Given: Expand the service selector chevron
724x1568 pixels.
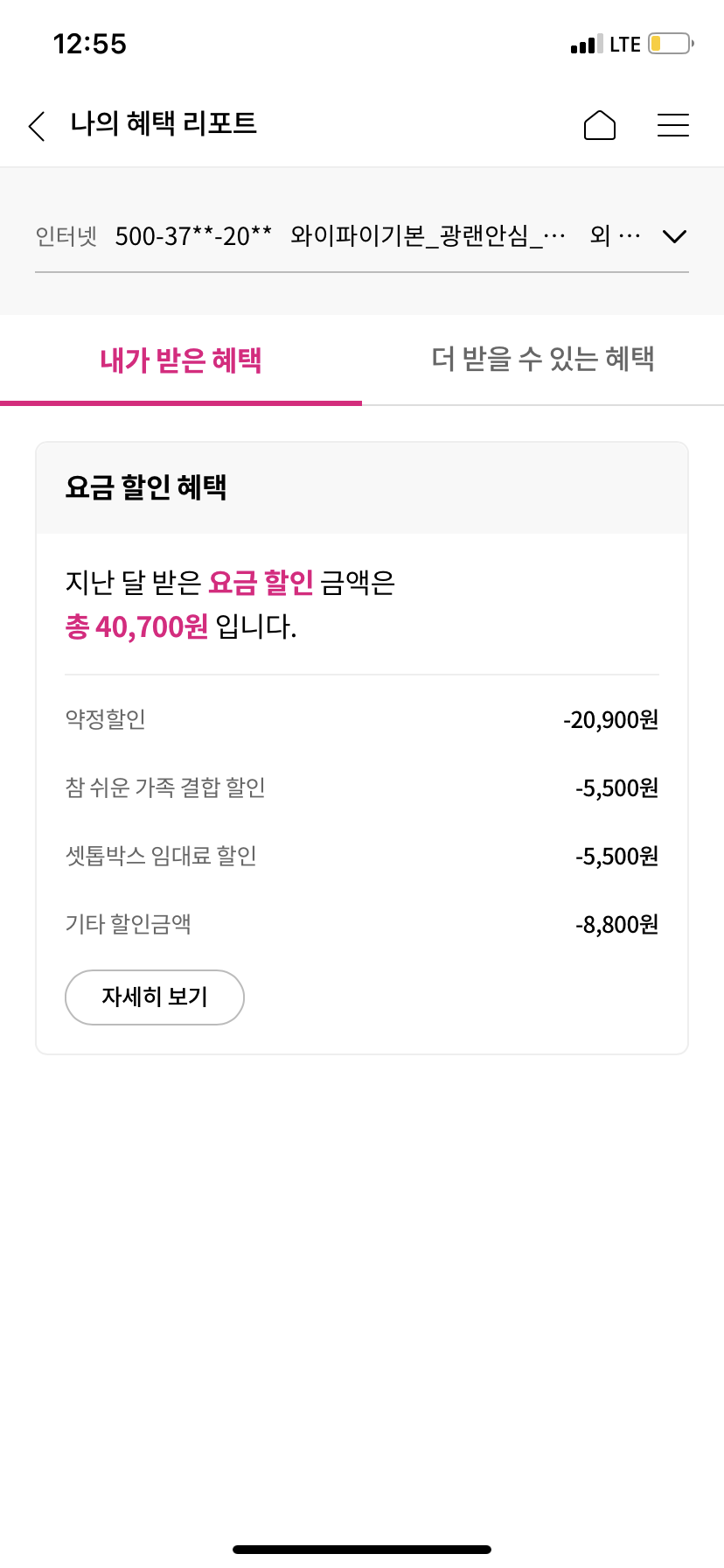Looking at the screenshot, I should tap(674, 236).
